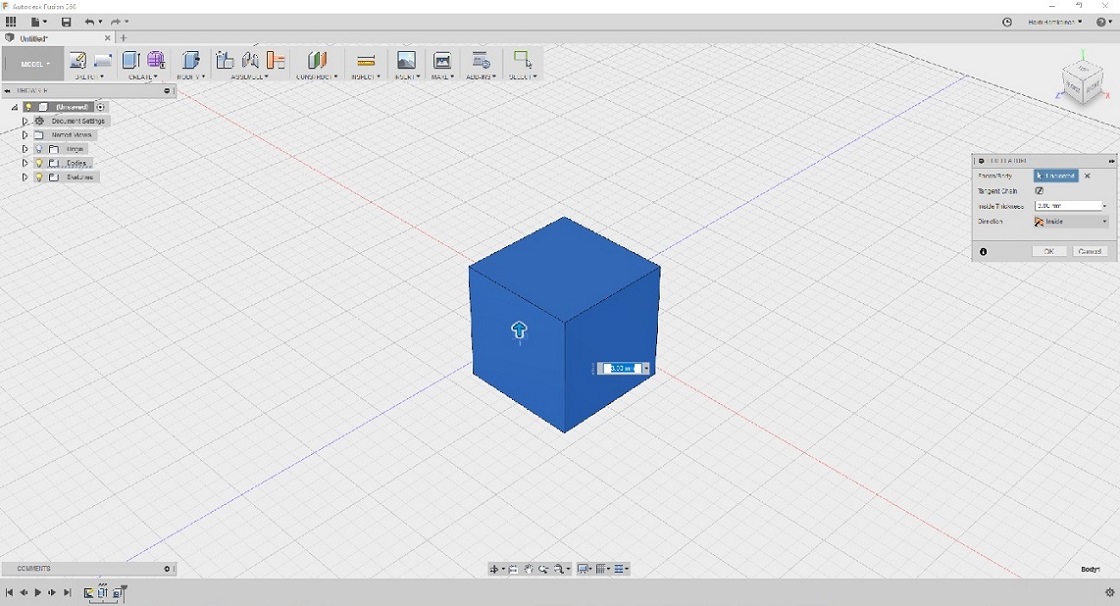Open the Direction Inside dropdown
This screenshot has width=1120, height=606.
(1071, 222)
